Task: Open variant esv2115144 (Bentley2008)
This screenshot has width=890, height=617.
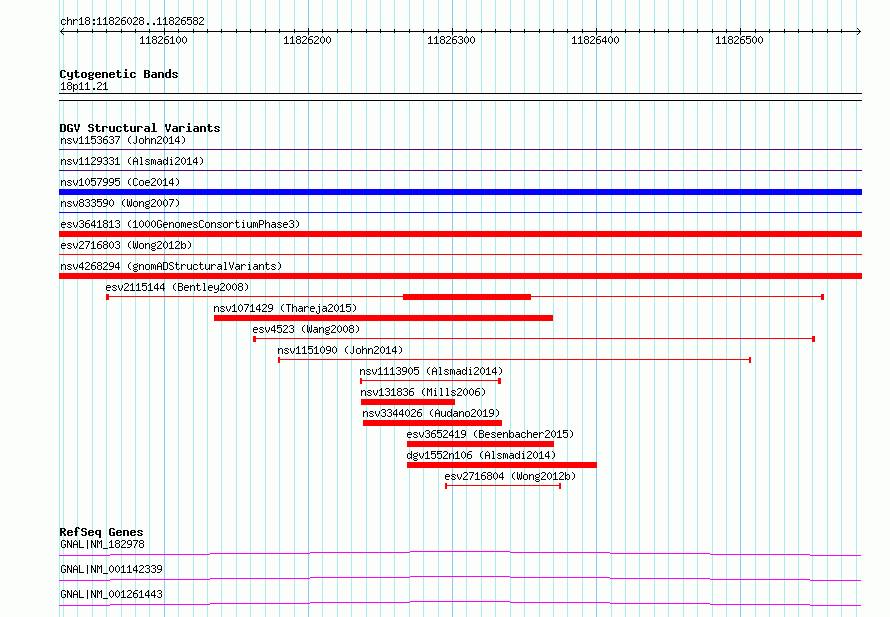Action: [x=177, y=287]
